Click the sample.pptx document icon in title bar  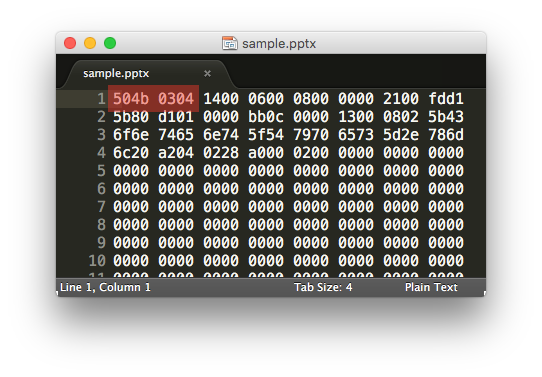tap(230, 43)
